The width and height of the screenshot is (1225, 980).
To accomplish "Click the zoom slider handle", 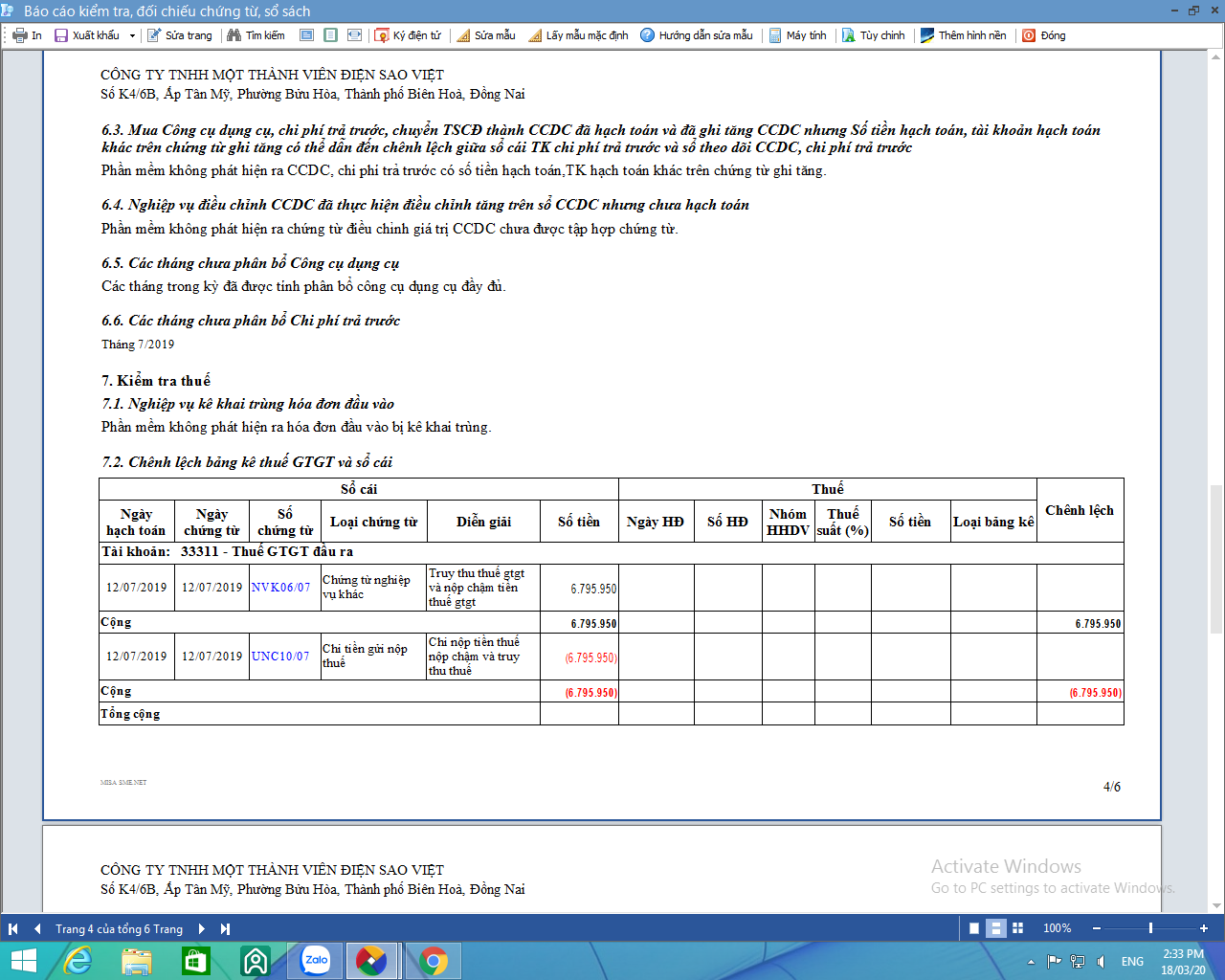I will tap(1150, 928).
